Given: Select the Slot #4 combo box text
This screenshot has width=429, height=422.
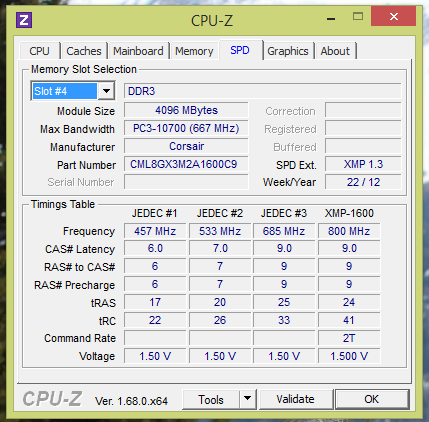Looking at the screenshot, I should (65, 91).
